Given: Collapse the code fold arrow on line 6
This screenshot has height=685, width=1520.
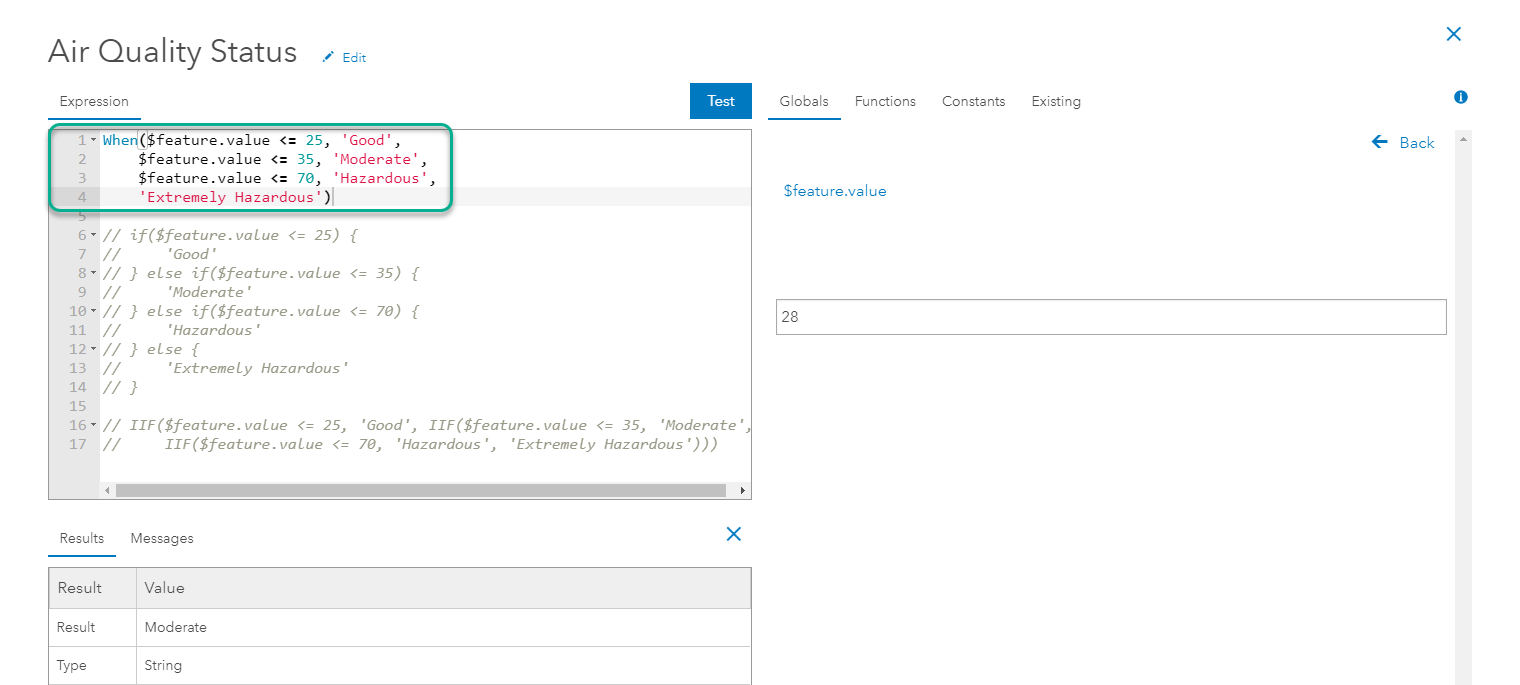Looking at the screenshot, I should pos(93,235).
